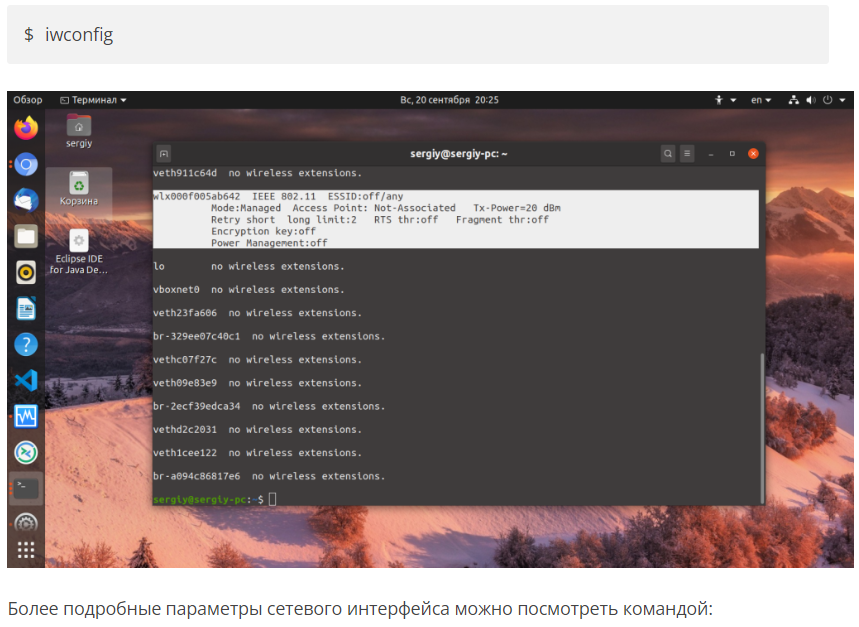Open the clock Вс, 20 сентября 20:25
Image resolution: width=859 pixels, height=627 pixels.
(449, 100)
